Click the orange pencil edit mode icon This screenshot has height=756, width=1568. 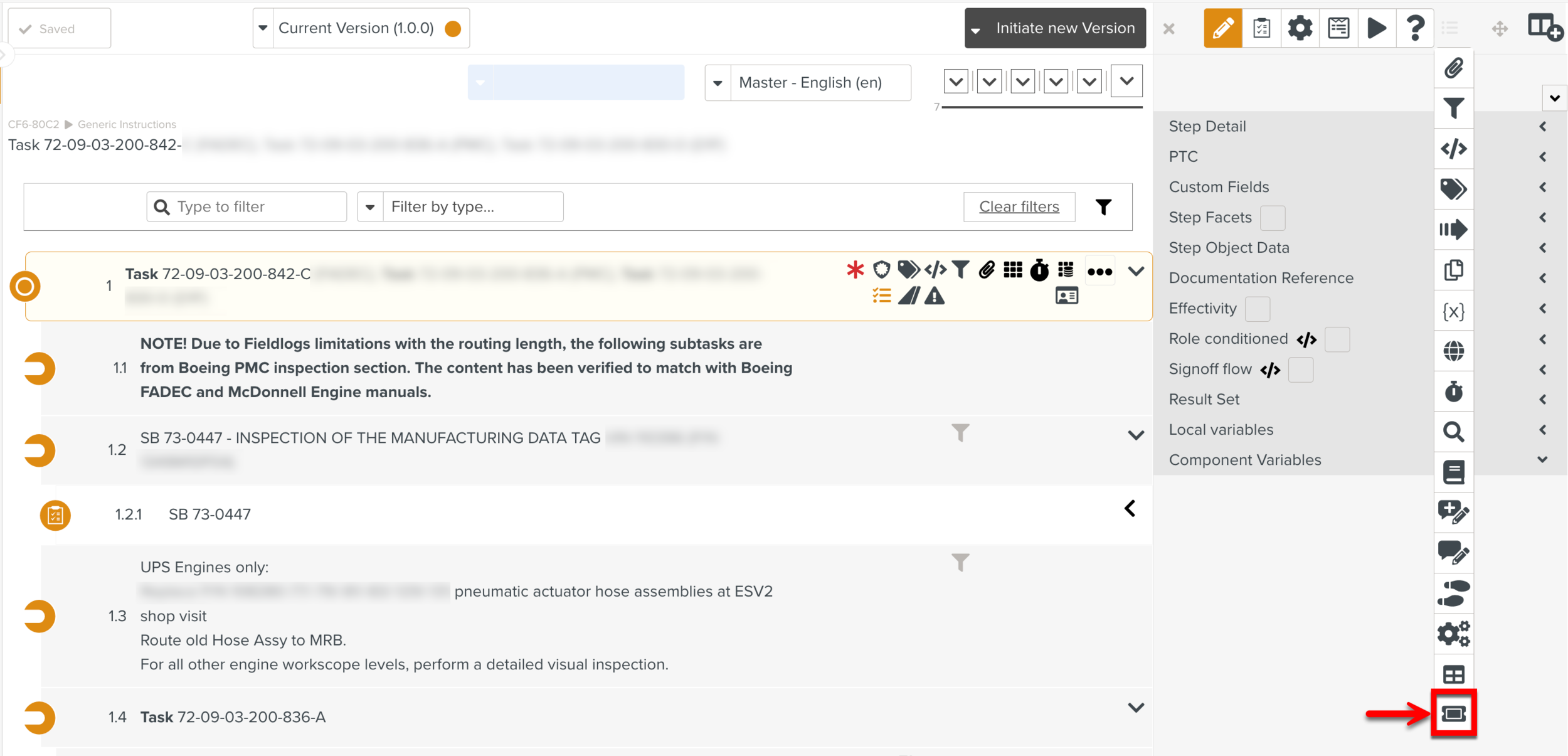(1222, 28)
